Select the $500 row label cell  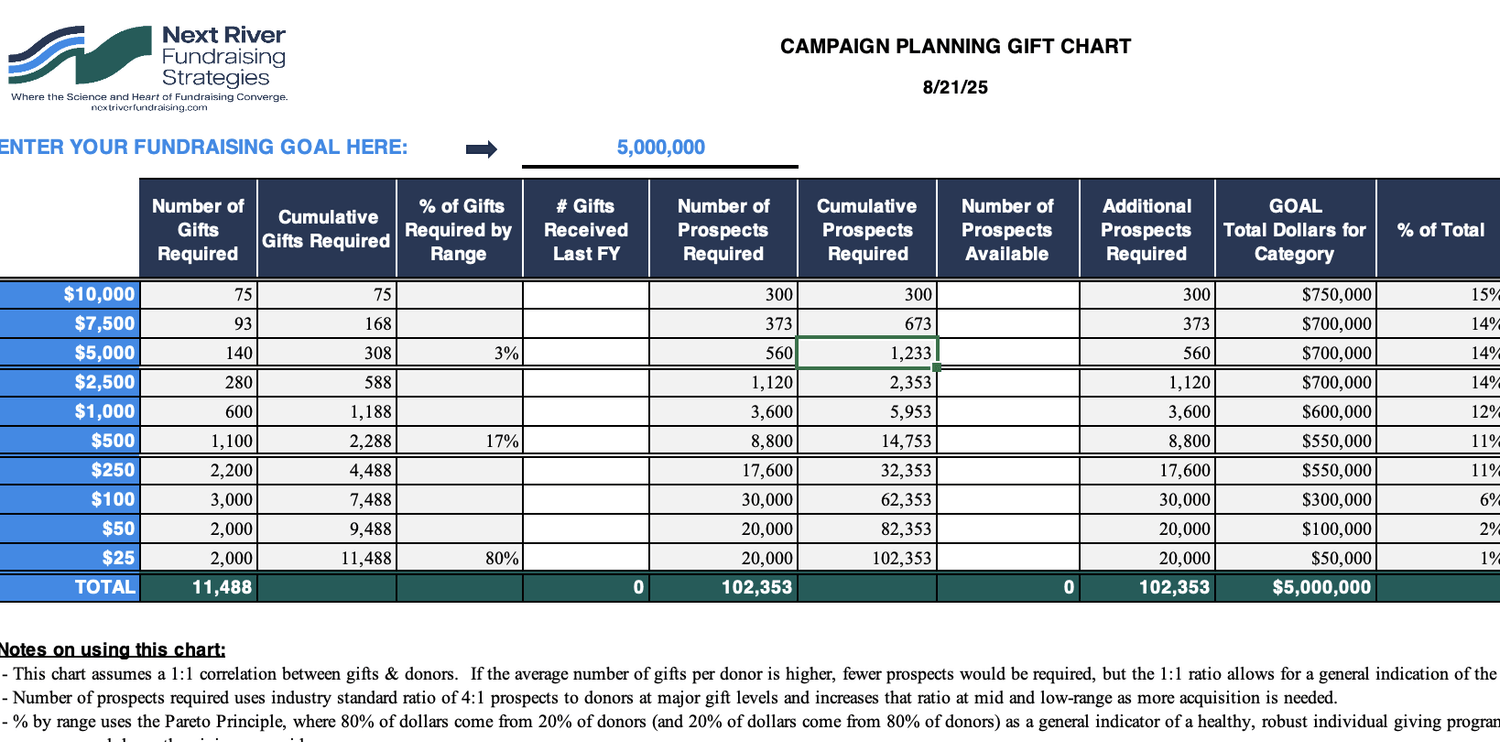point(70,441)
